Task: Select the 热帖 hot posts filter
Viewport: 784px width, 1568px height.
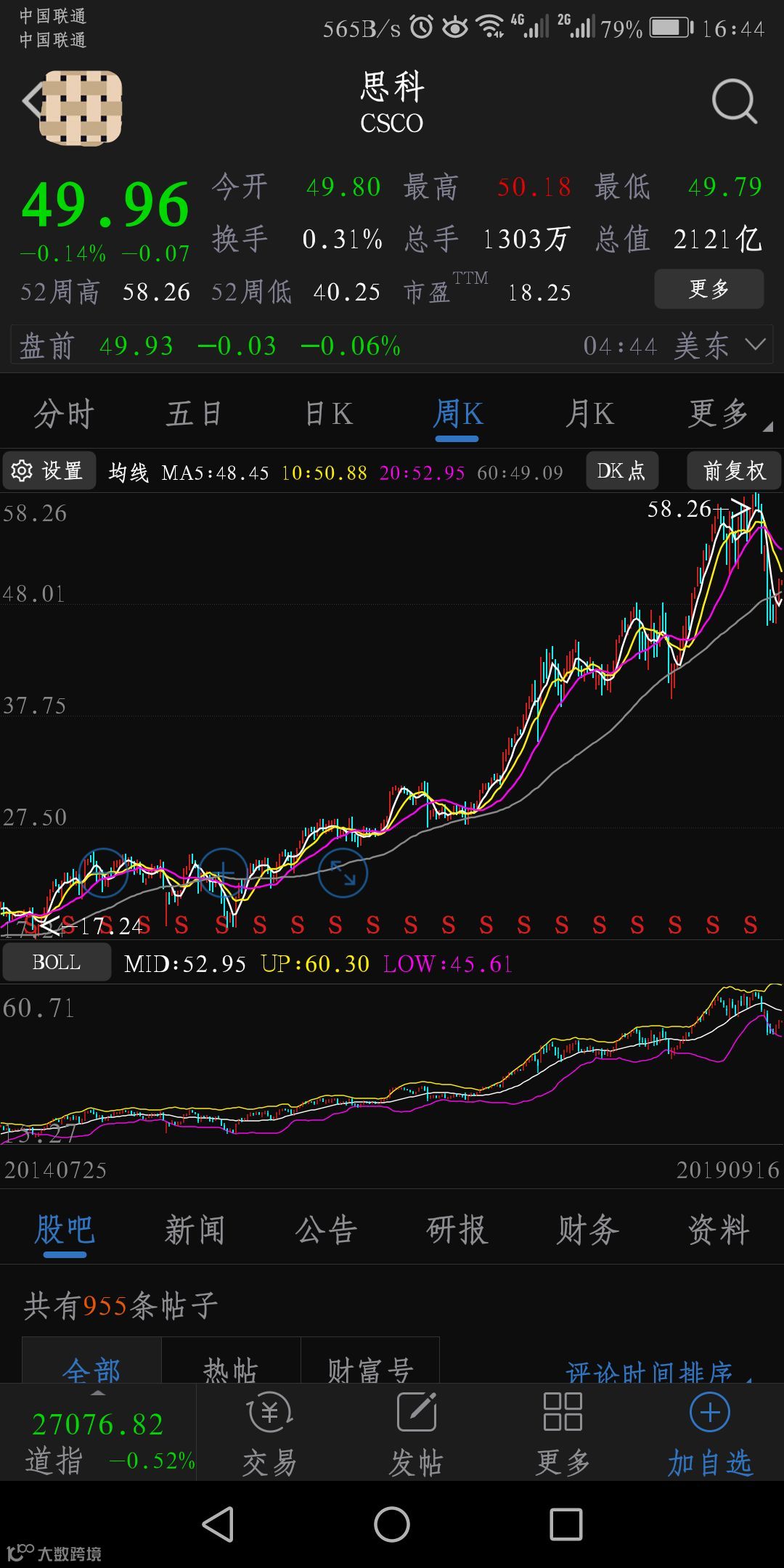Action: 231,1360
